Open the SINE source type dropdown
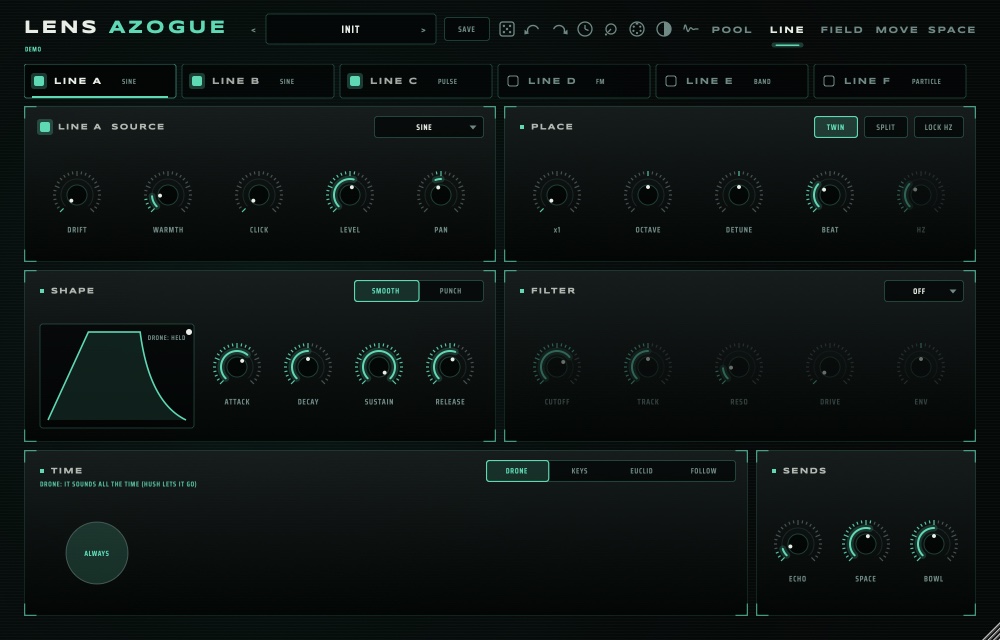 pos(429,127)
